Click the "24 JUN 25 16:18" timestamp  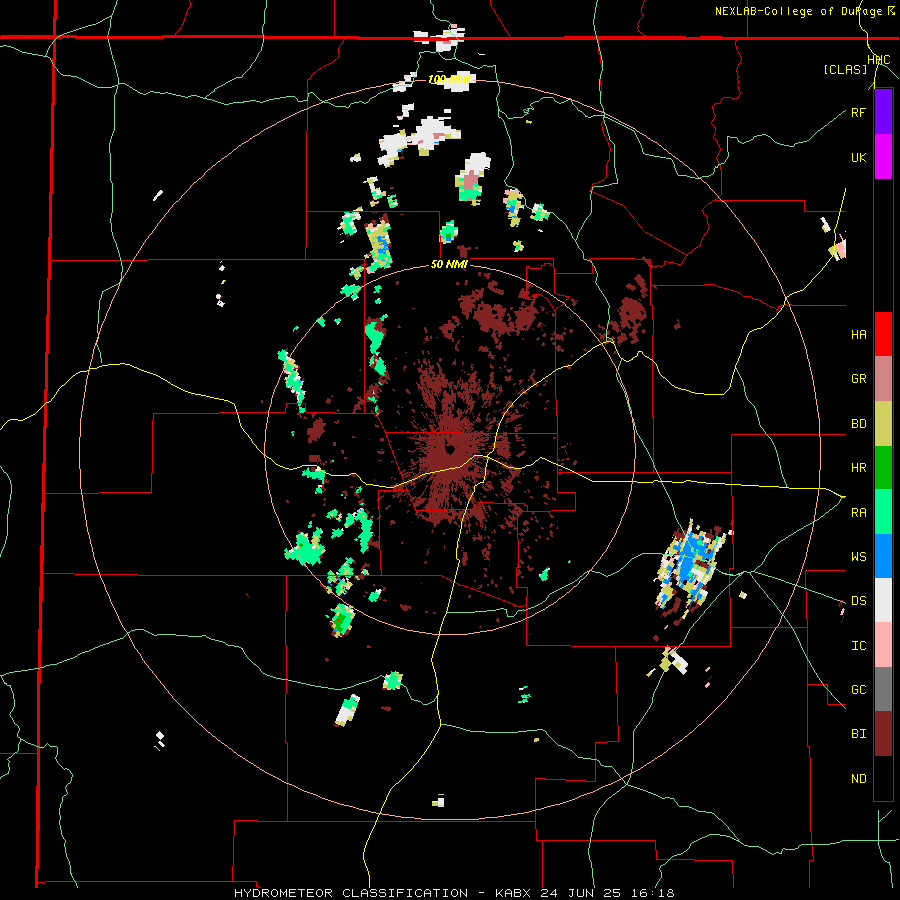point(607,893)
